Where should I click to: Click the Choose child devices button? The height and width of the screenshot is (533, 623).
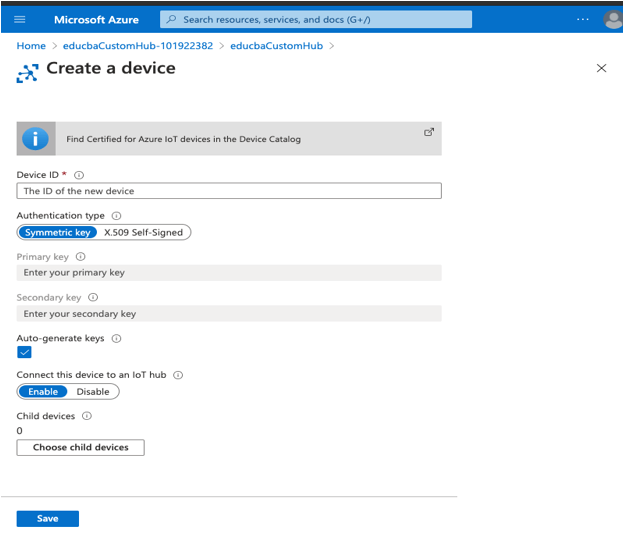[x=81, y=447]
